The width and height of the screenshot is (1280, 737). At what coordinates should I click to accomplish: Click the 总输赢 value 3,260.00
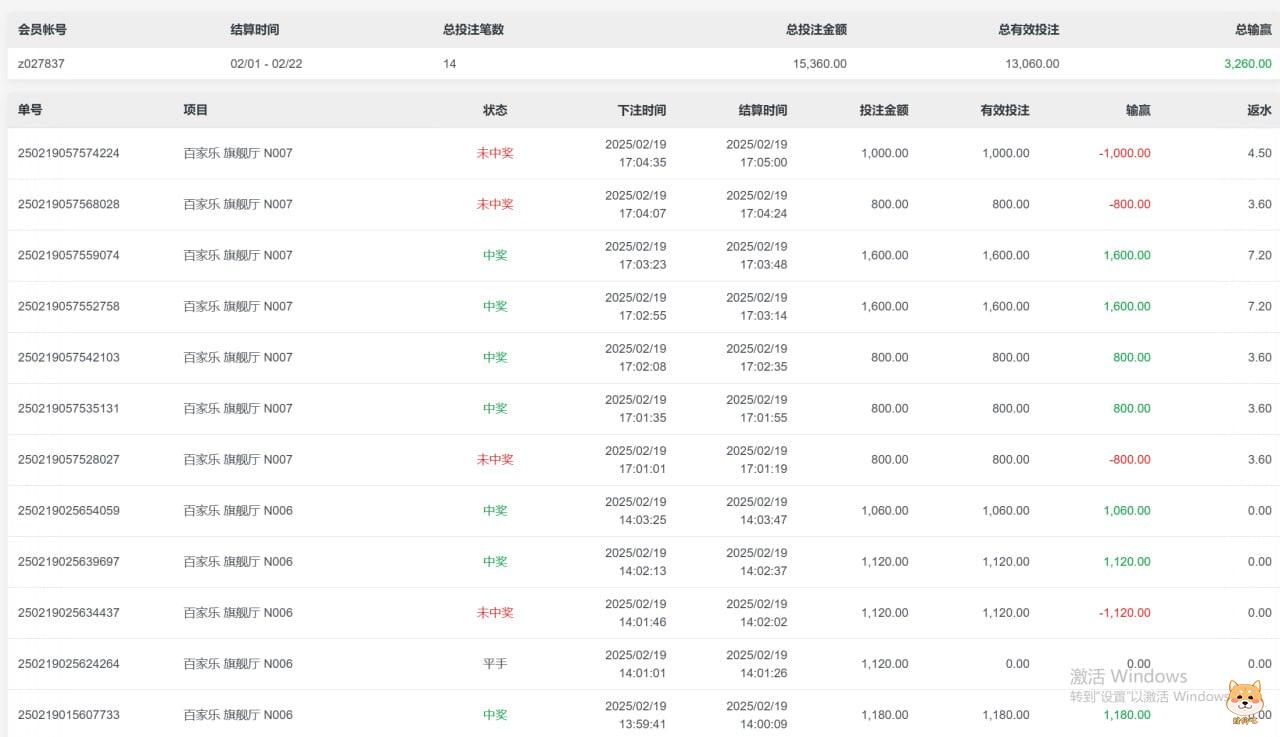[x=1247, y=63]
